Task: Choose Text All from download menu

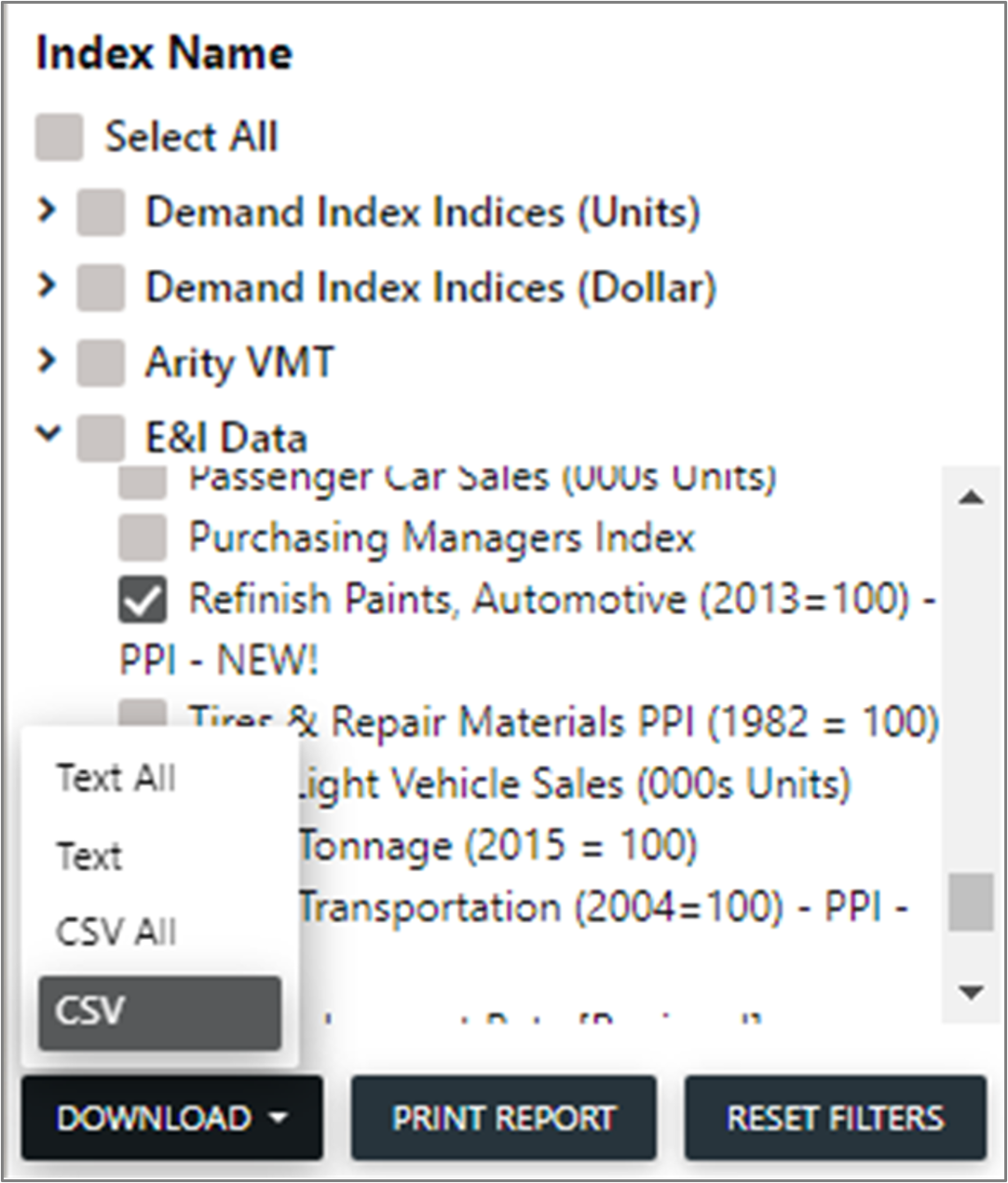Action: click(x=116, y=777)
